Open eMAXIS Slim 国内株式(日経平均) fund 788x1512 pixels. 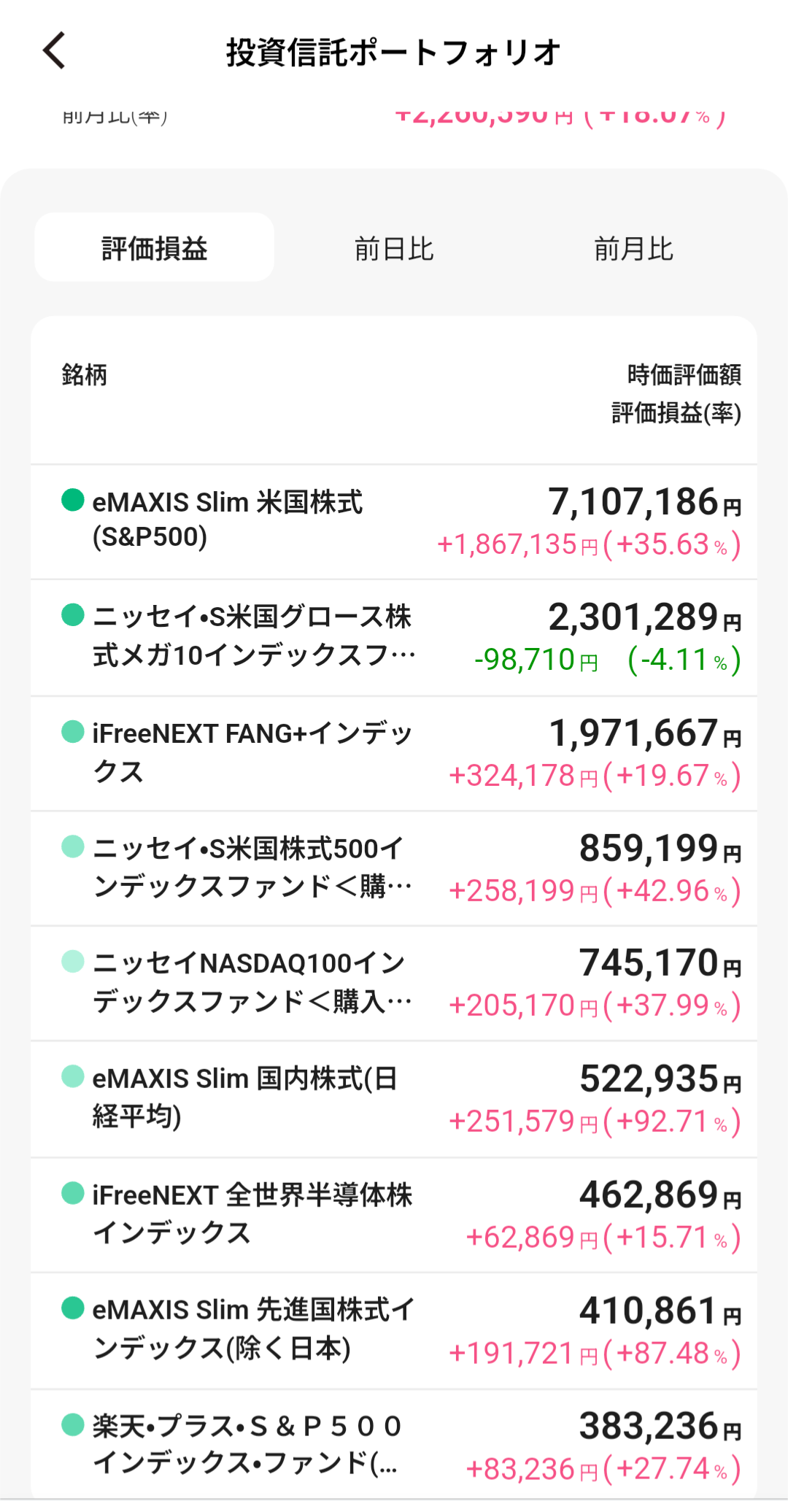[x=244, y=1098]
